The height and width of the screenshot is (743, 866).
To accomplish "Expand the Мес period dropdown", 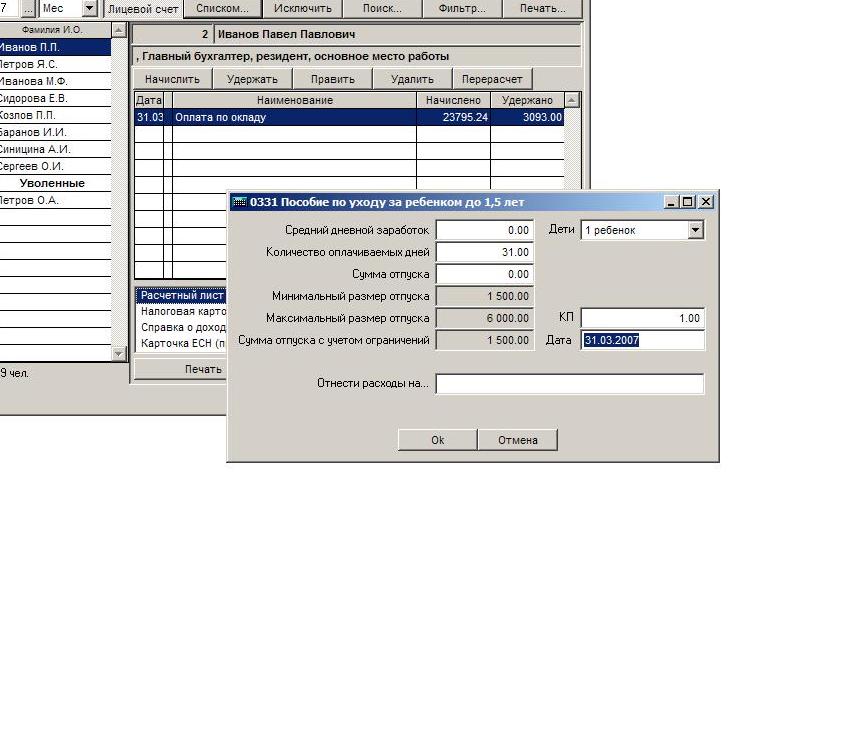I will pyautogui.click(x=89, y=8).
